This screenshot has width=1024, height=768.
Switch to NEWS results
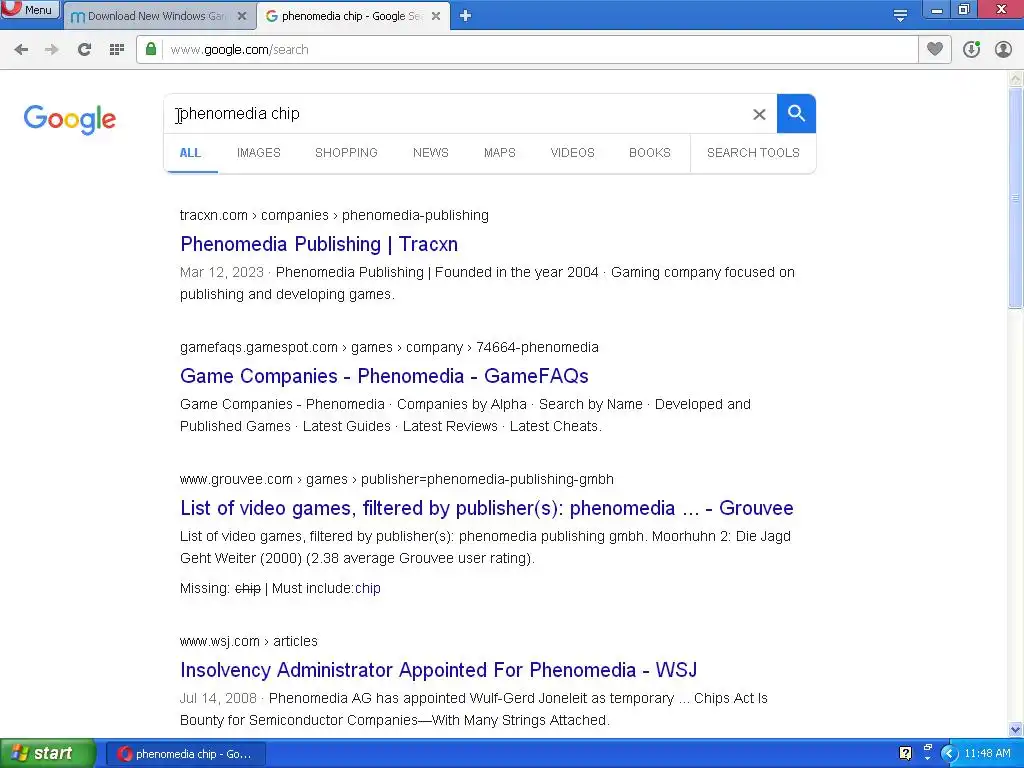coord(430,153)
